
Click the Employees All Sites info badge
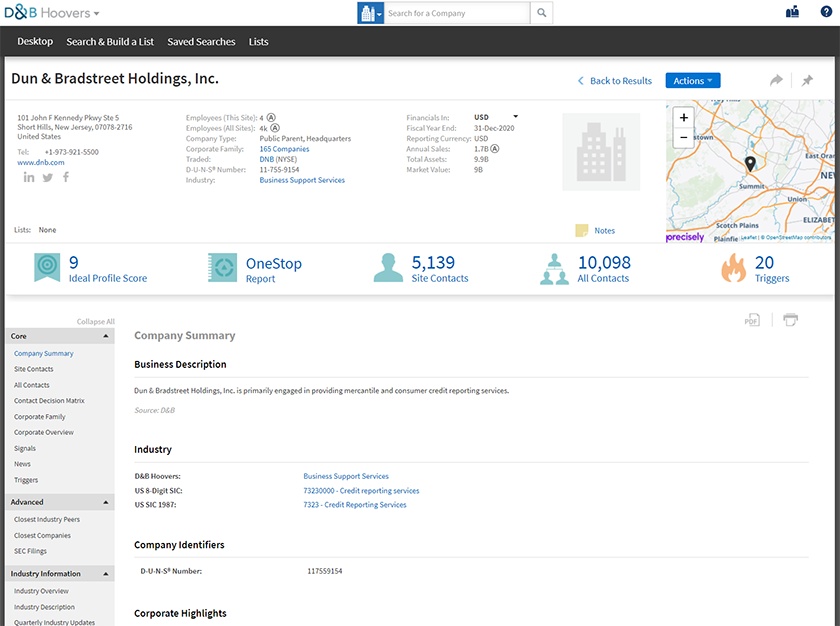tap(275, 128)
